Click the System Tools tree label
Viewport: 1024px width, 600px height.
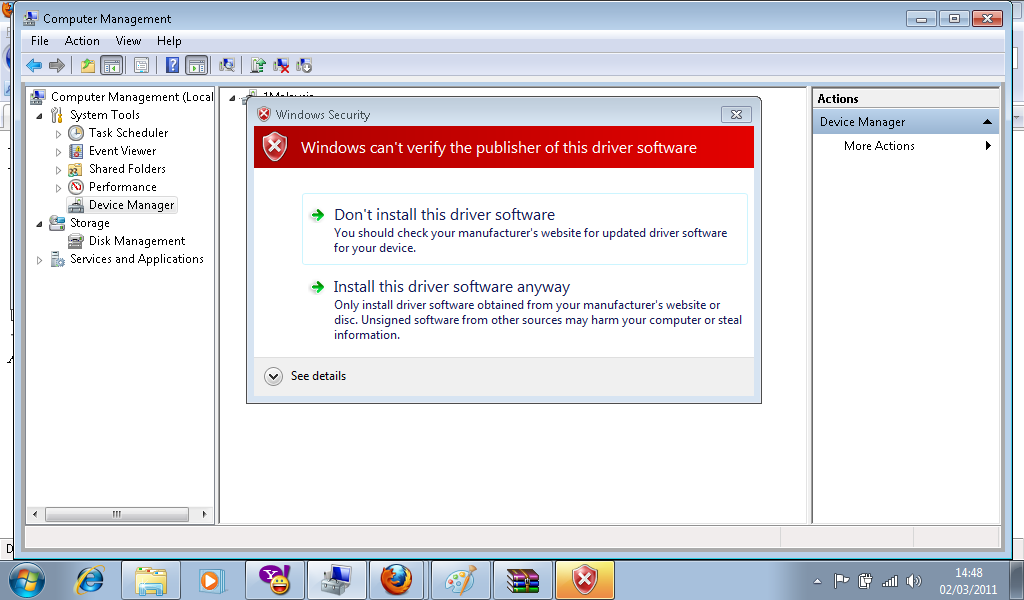[105, 115]
